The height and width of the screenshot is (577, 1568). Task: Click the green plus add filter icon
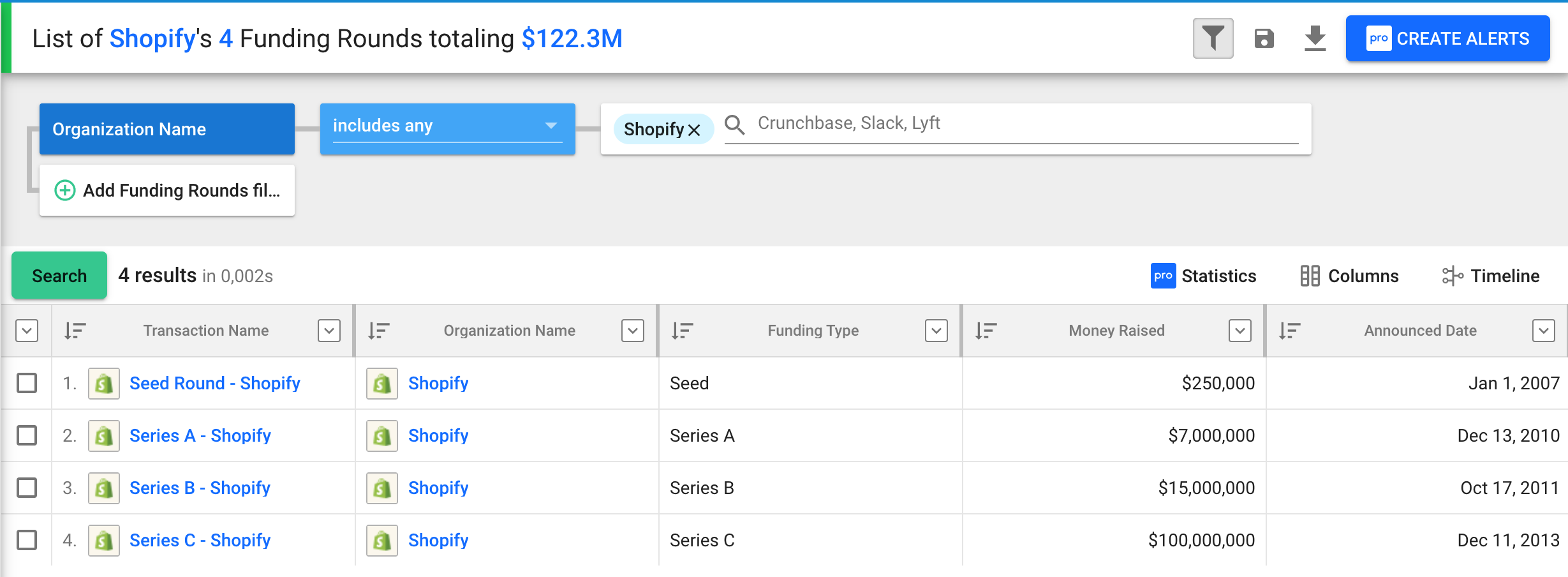[64, 190]
